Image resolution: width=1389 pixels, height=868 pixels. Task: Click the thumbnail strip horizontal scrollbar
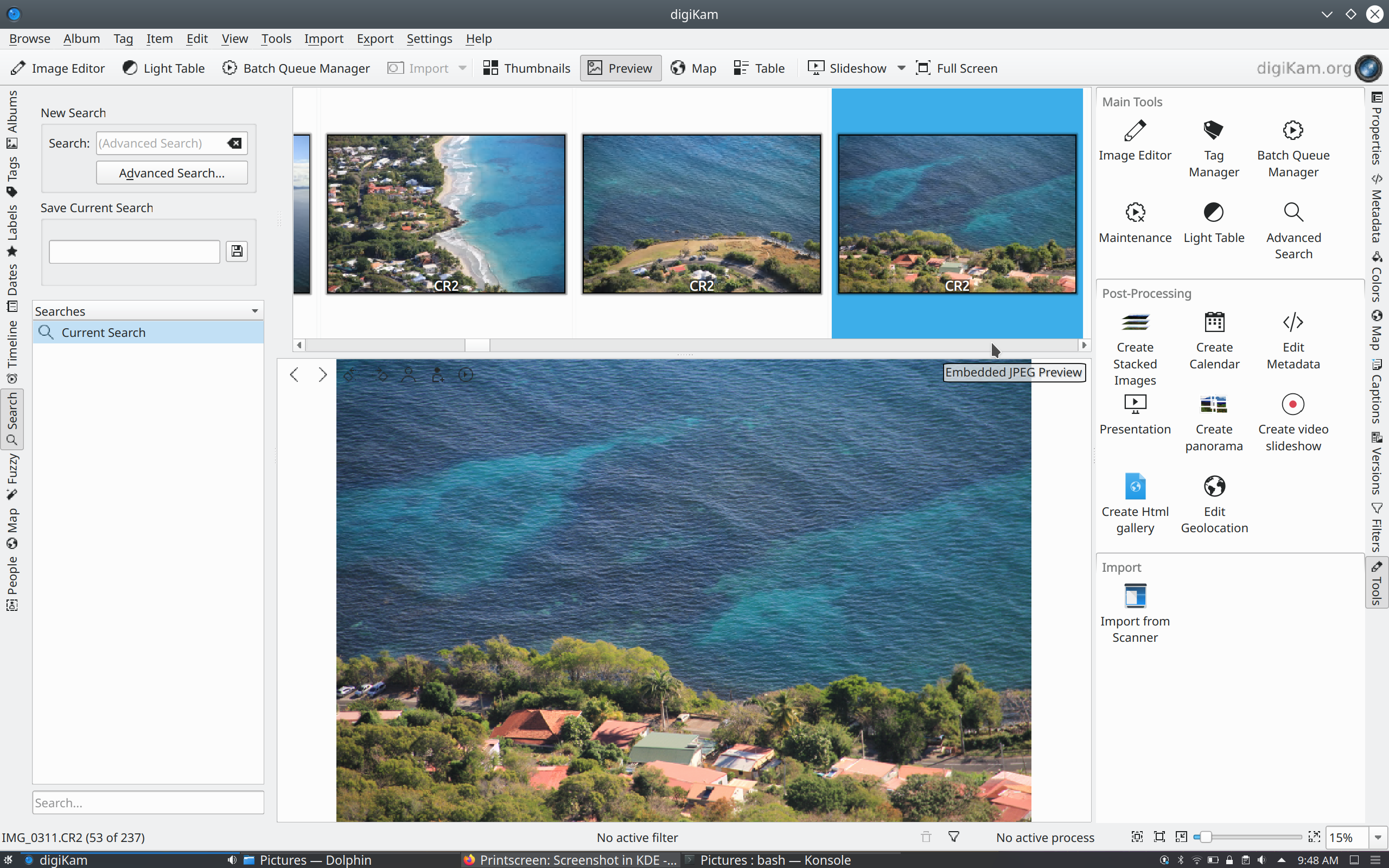[691, 345]
